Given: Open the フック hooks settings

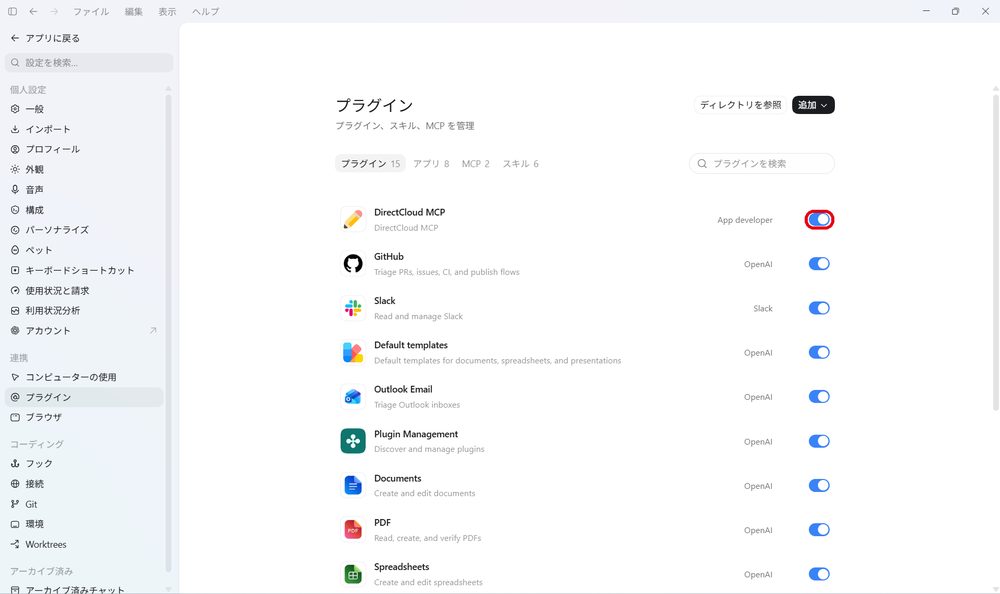Looking at the screenshot, I should [84, 464].
